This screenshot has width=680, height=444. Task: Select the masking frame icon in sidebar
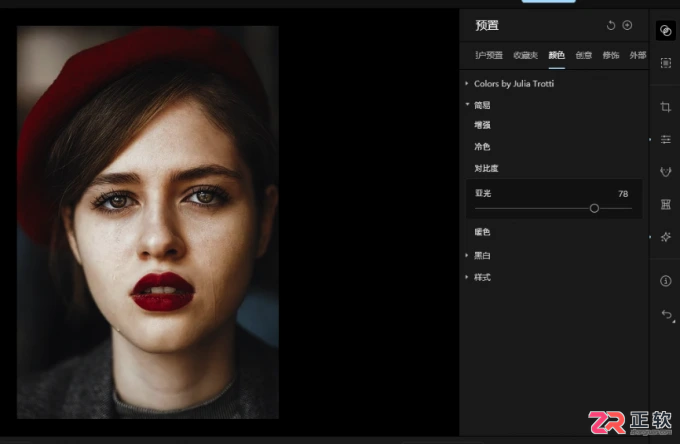[x=666, y=63]
